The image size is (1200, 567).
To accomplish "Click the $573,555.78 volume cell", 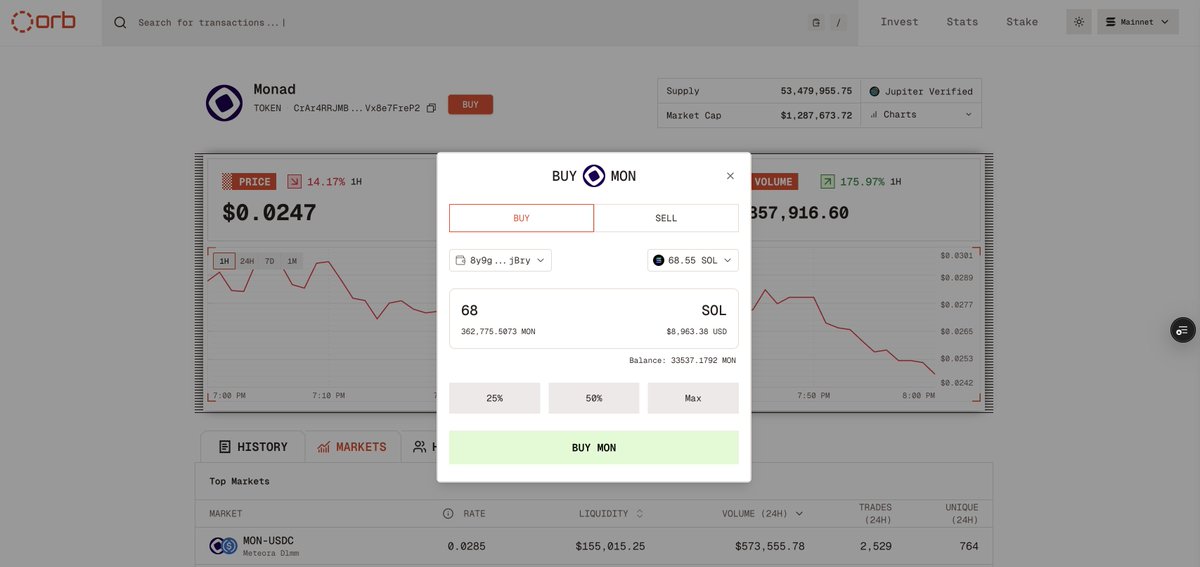I will pyautogui.click(x=769, y=546).
